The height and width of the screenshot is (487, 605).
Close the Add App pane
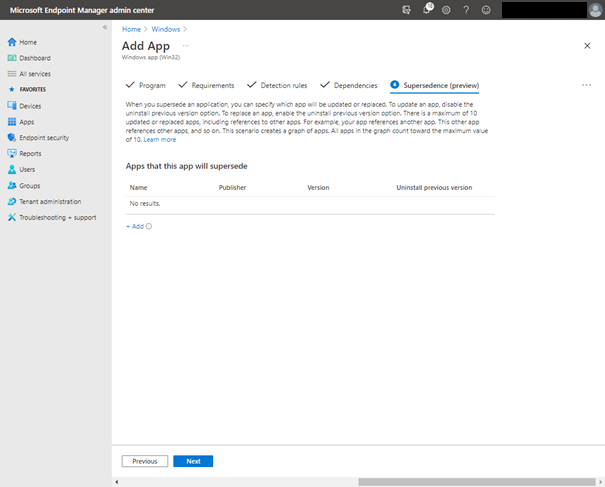coord(587,46)
